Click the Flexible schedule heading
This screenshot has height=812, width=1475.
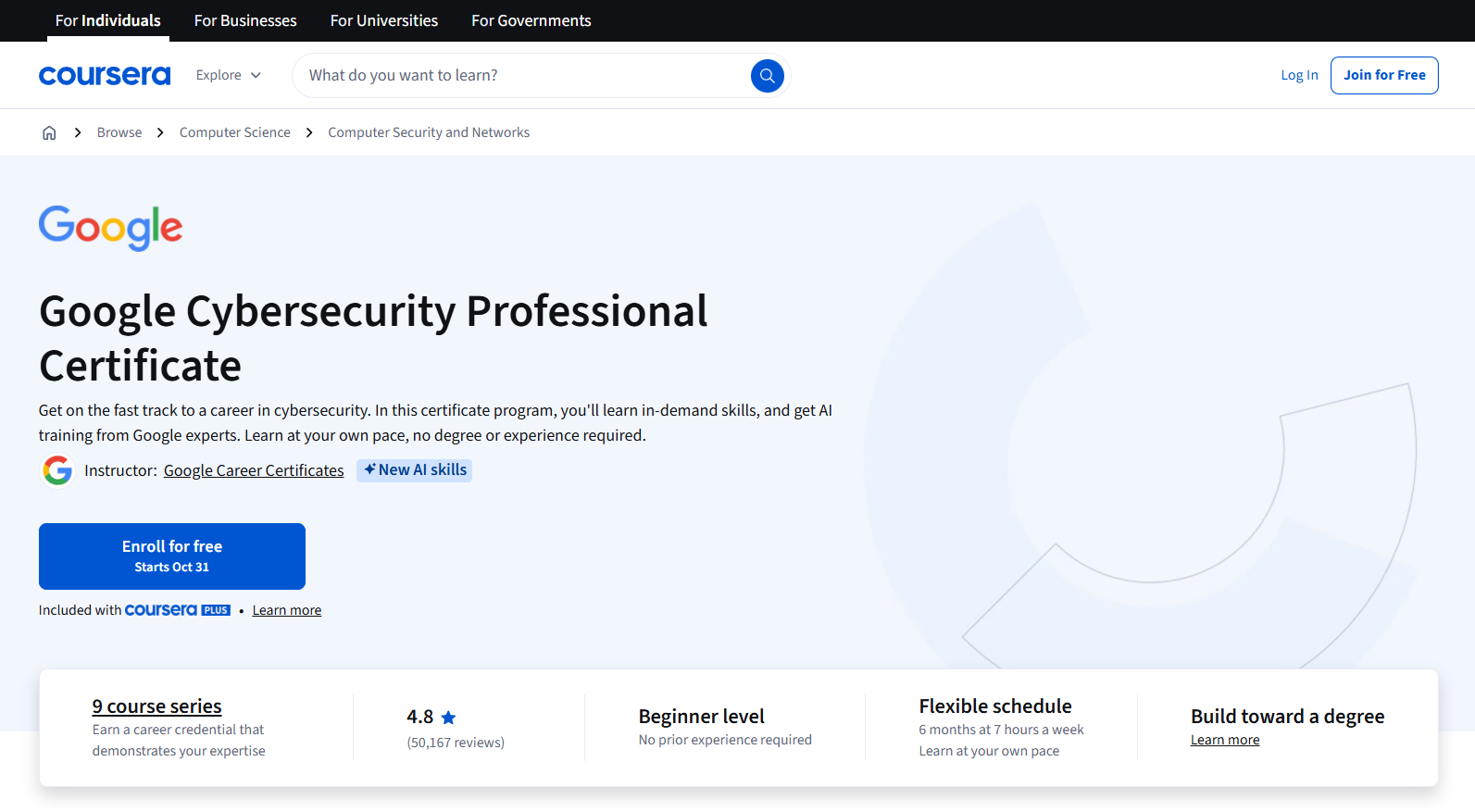point(995,706)
